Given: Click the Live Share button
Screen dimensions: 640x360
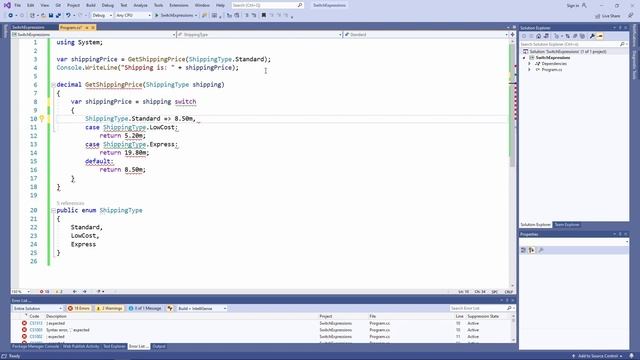Looking at the screenshot, I should tap(607, 16).
